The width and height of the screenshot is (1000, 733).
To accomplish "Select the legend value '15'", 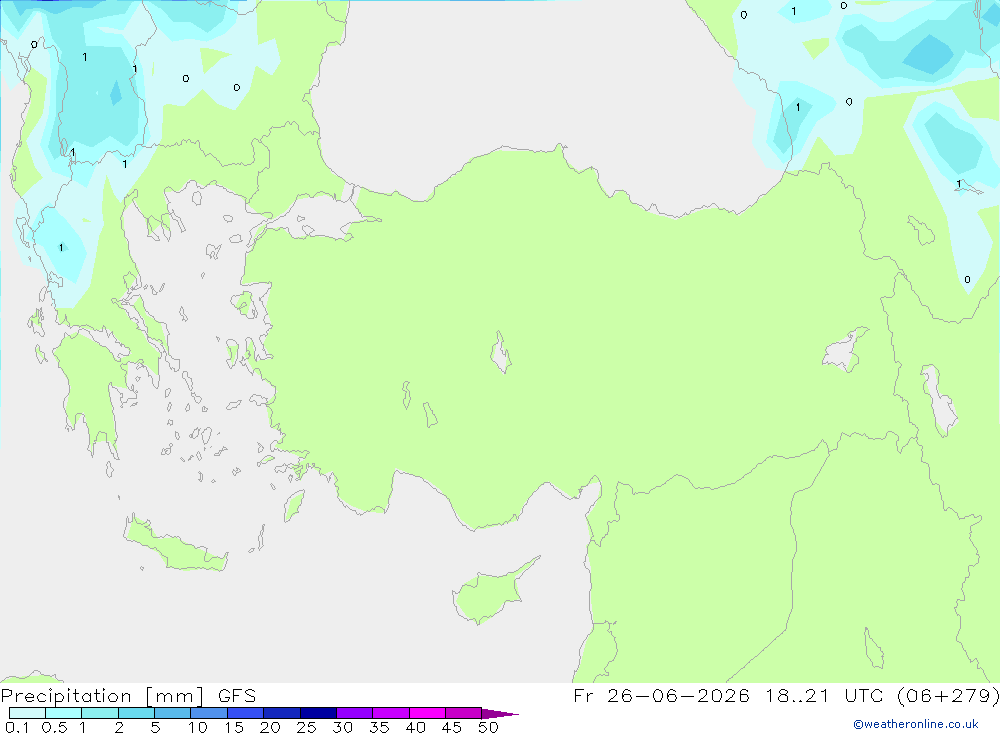I will pos(234,727).
